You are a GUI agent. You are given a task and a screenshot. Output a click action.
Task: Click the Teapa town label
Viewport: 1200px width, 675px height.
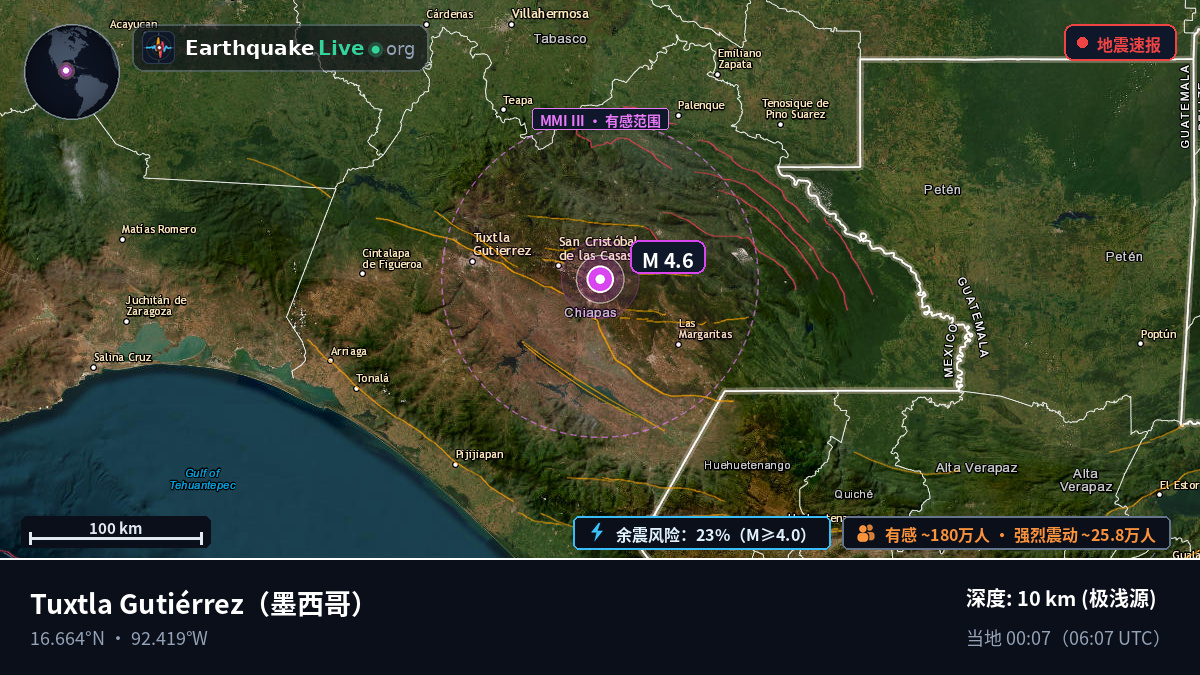518,100
